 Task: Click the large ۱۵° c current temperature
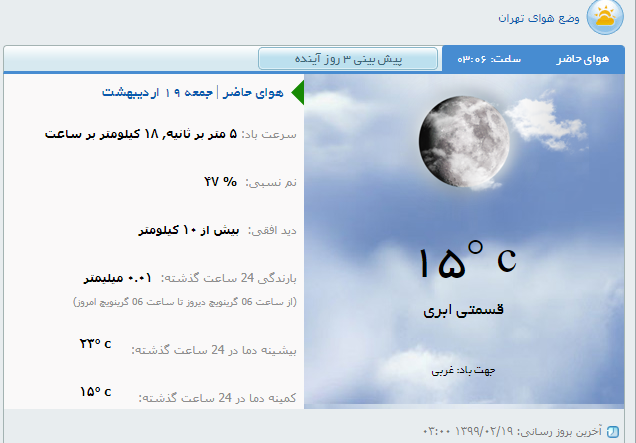click(x=468, y=260)
